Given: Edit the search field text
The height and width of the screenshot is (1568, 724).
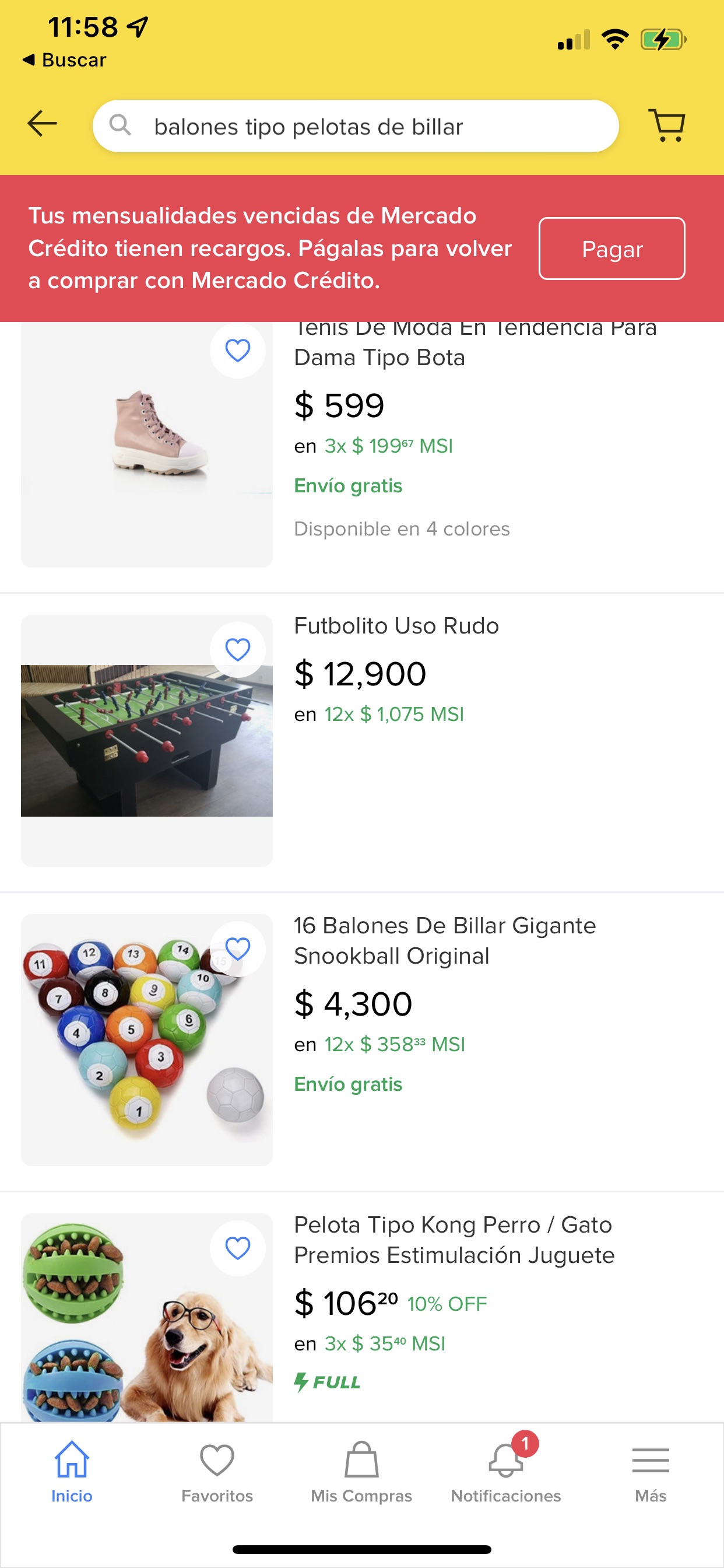Looking at the screenshot, I should point(365,127).
